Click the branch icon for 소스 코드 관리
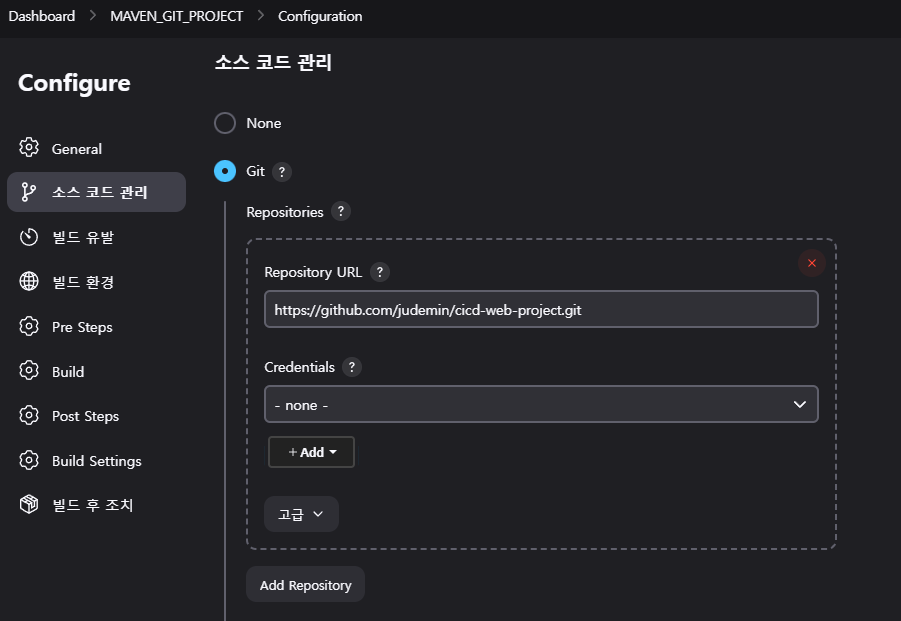Screen dimensions: 901x621 coord(29,192)
